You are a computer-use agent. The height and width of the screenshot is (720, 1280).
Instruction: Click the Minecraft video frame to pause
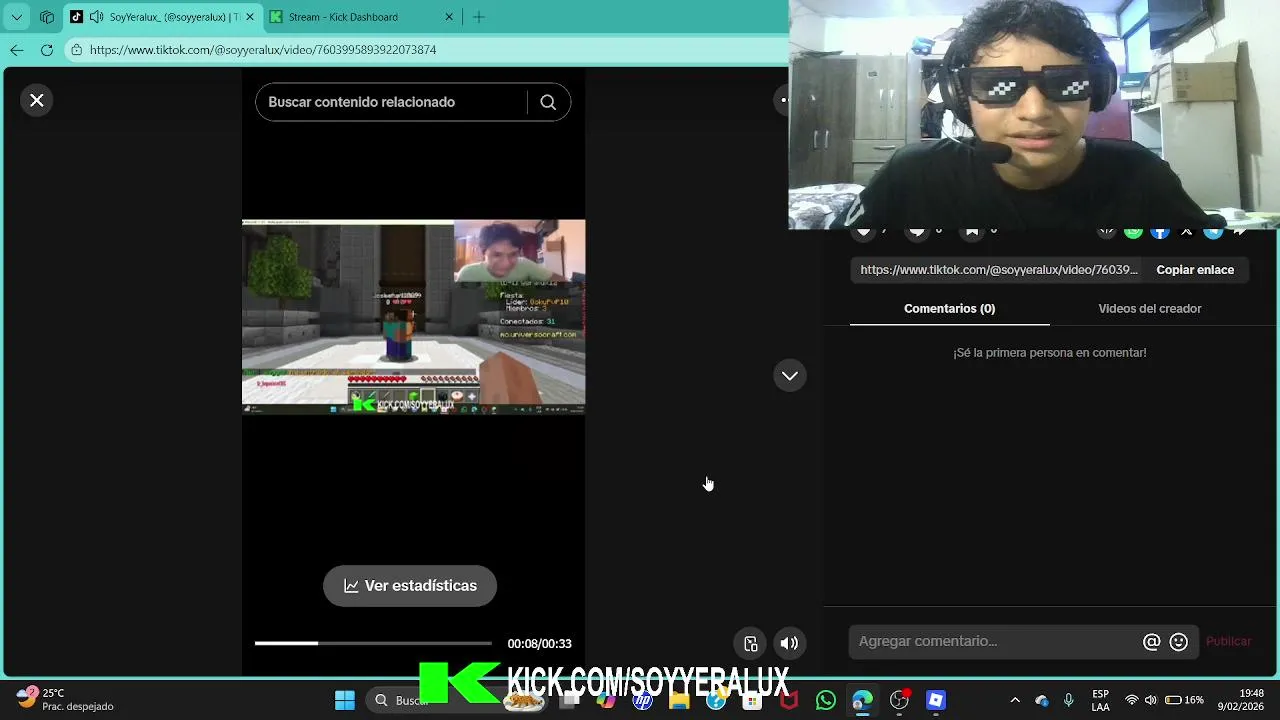413,316
